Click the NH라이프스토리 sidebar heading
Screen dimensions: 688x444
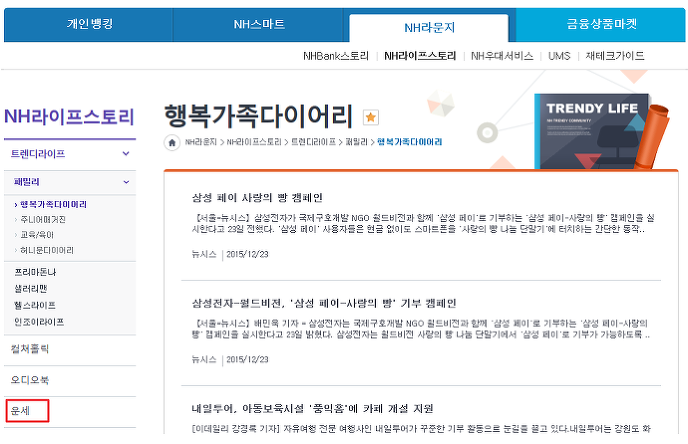click(x=69, y=117)
